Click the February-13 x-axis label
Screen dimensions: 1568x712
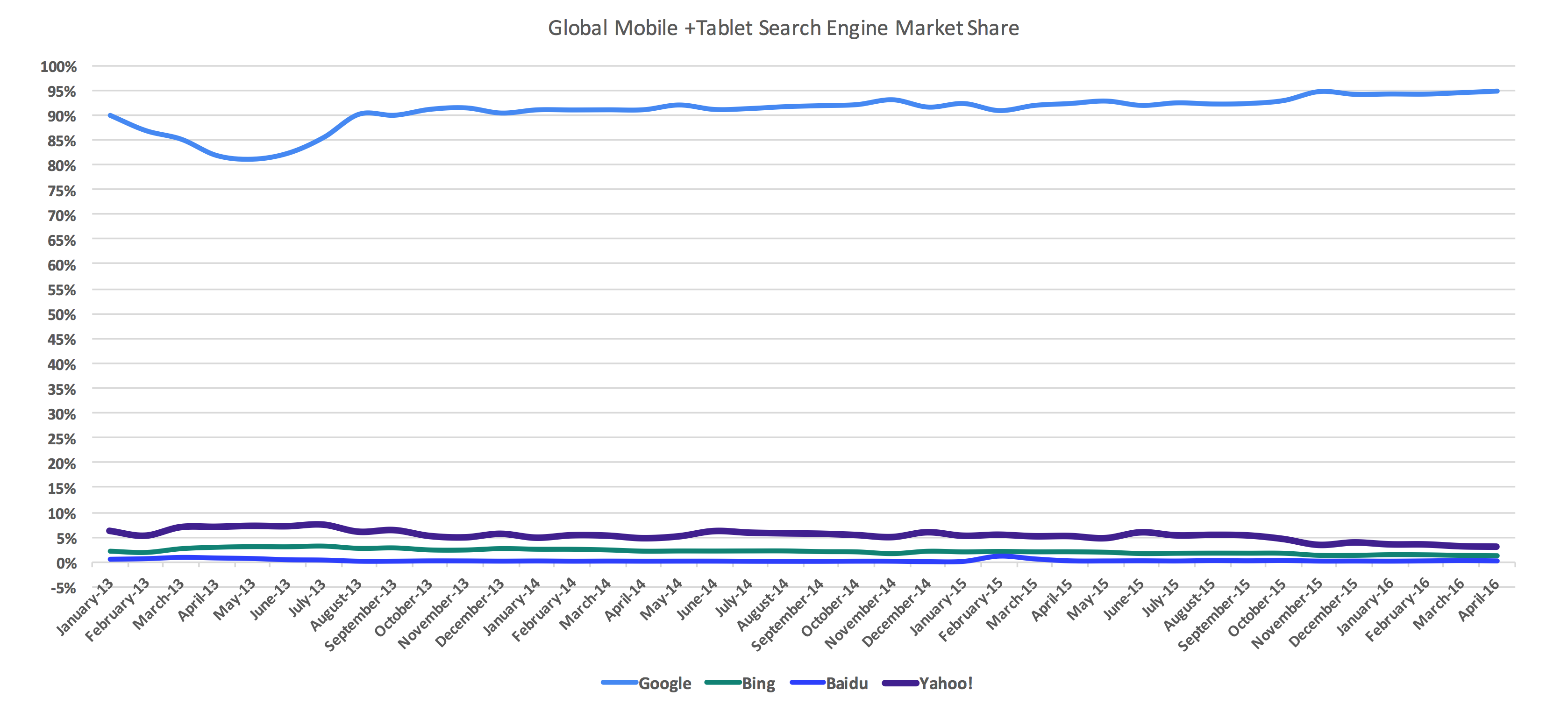point(117,610)
